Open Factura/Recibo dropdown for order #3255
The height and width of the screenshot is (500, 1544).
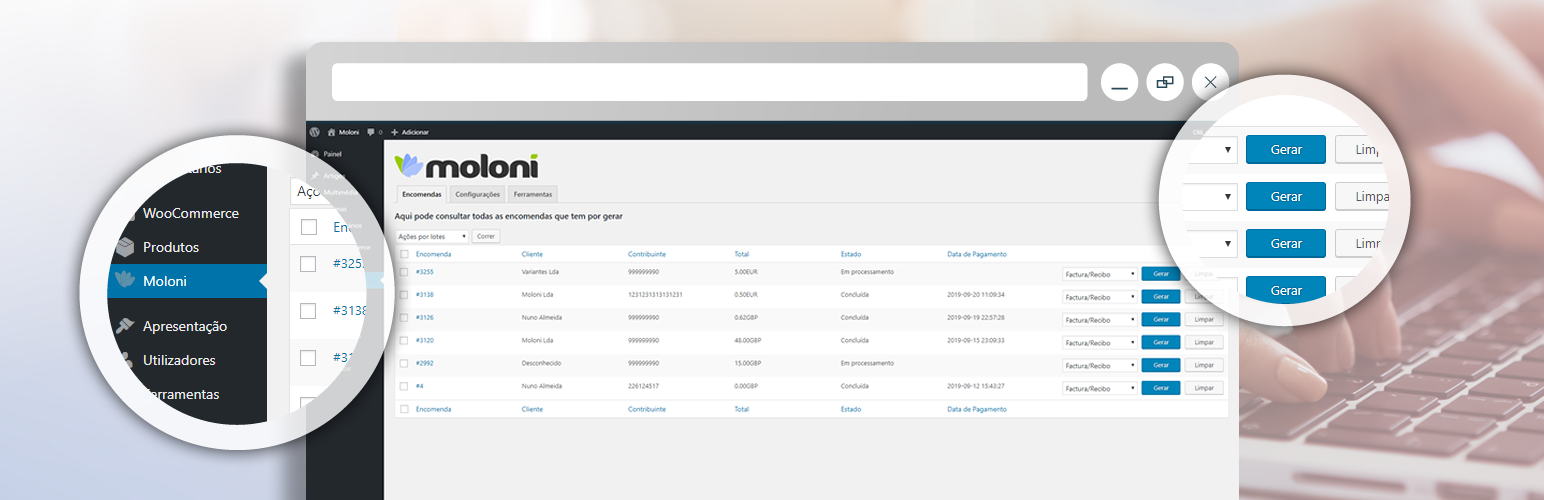1100,274
